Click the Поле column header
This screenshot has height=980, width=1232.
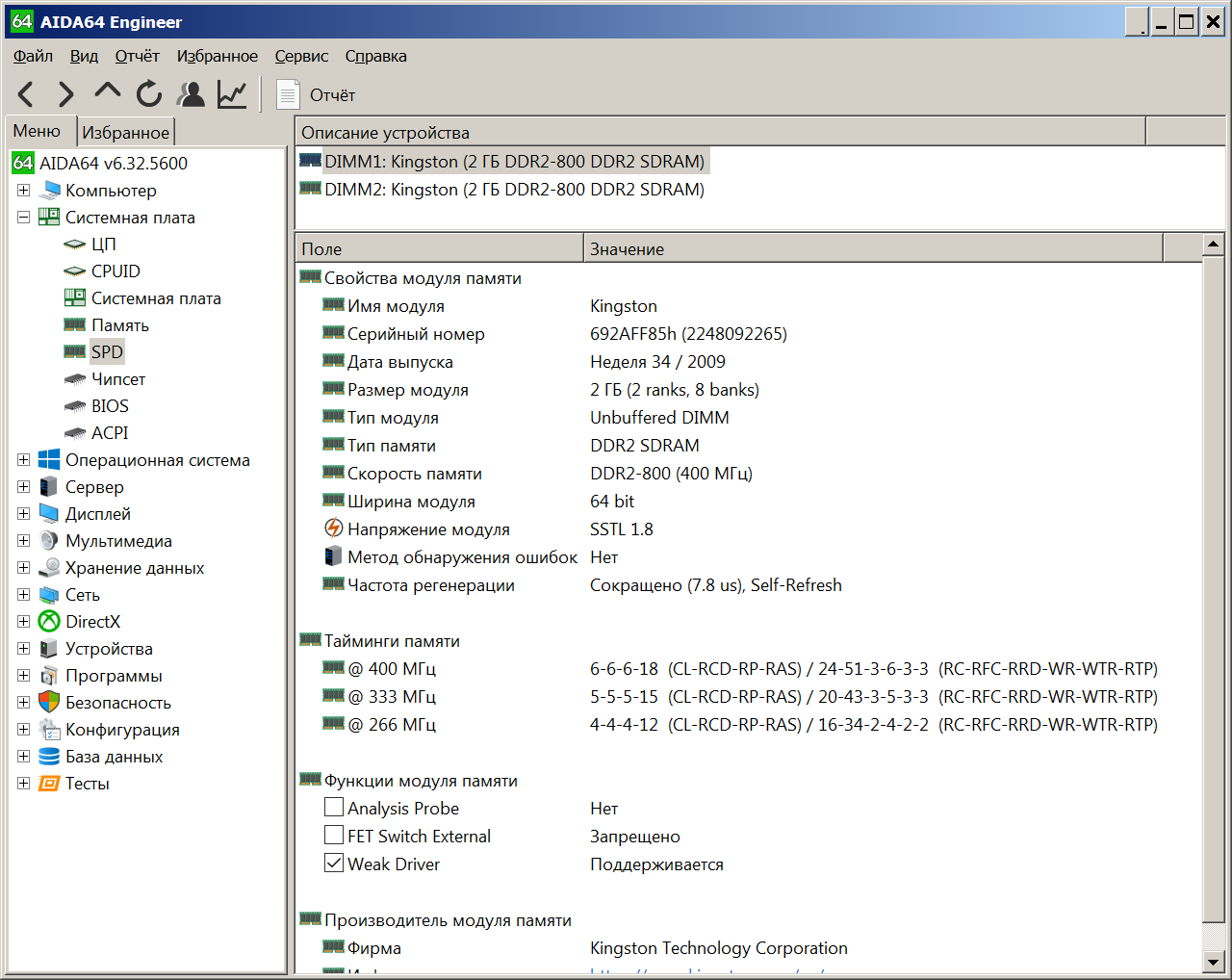(x=439, y=248)
